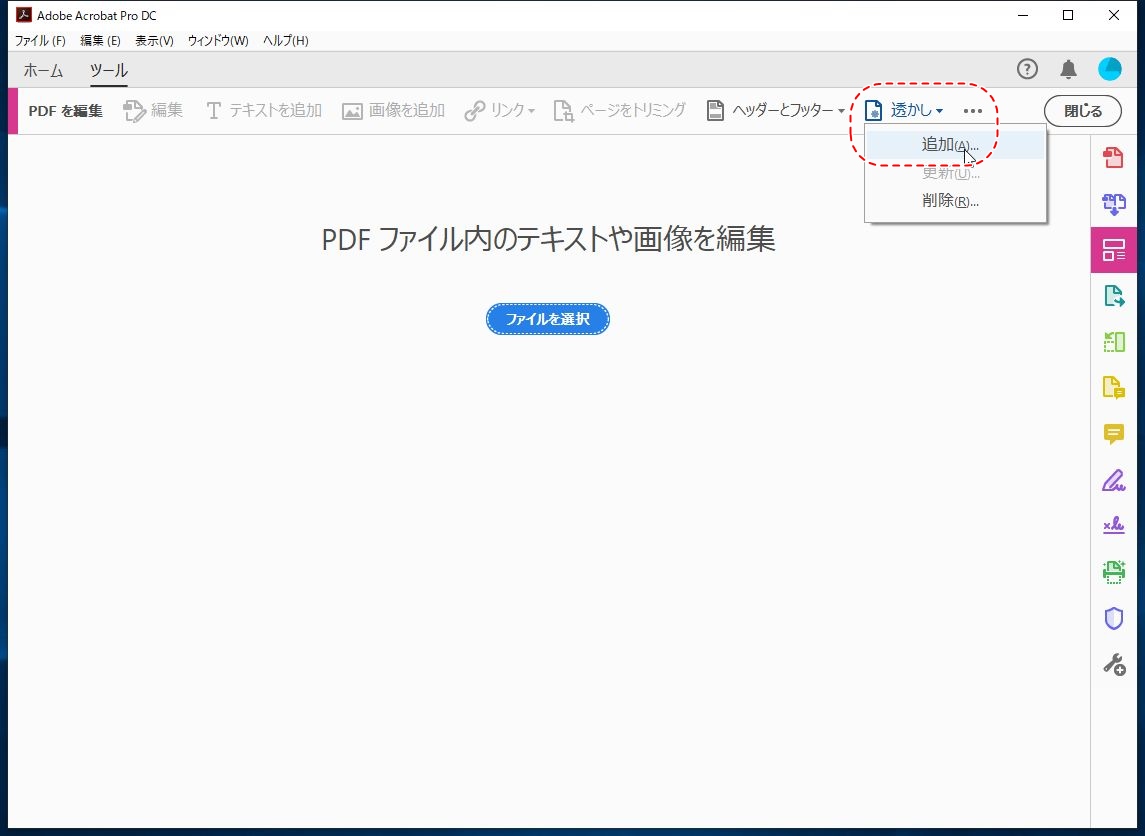Select the pink Edit PDF sidebar icon
The image size is (1145, 836).
[1114, 250]
